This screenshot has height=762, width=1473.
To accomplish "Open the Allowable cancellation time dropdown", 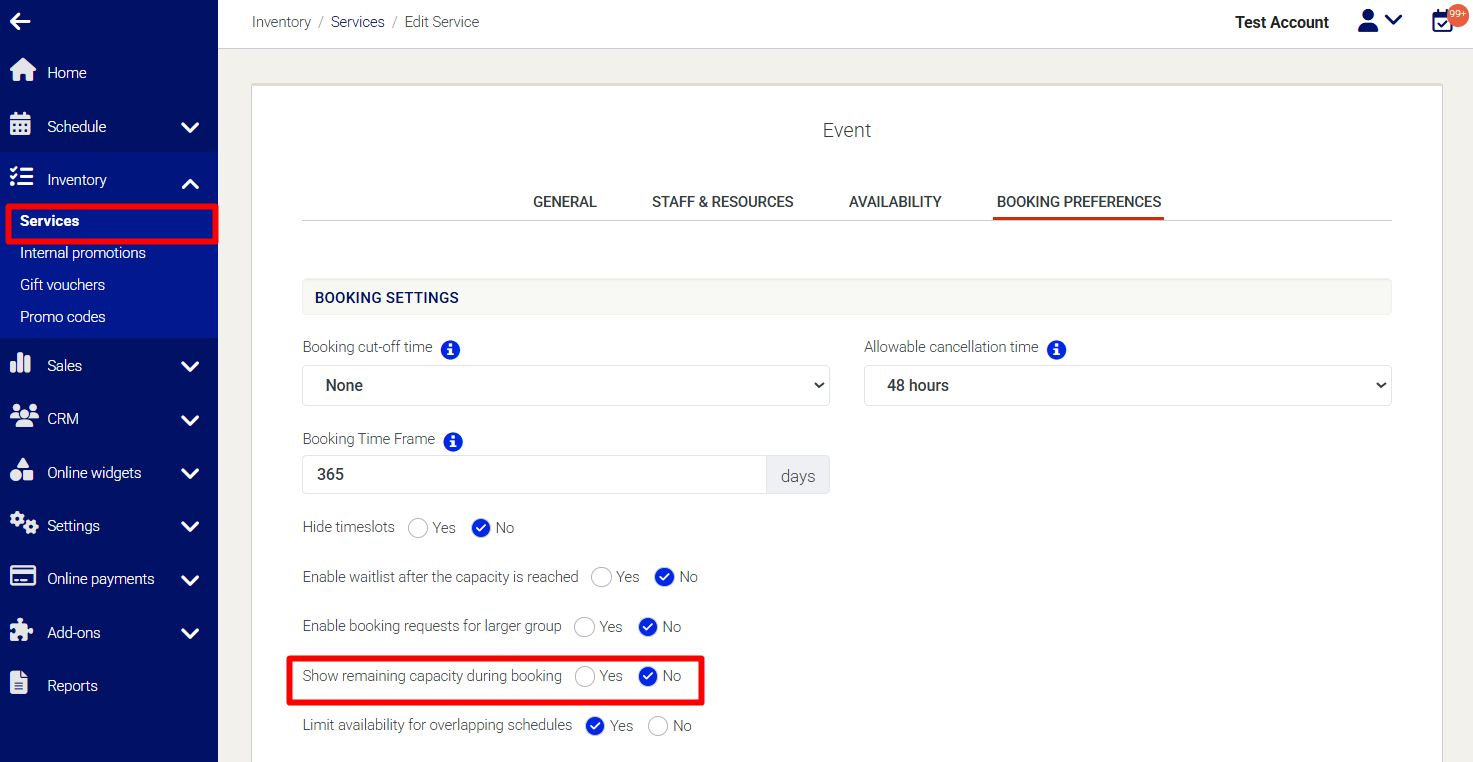I will (x=1127, y=385).
